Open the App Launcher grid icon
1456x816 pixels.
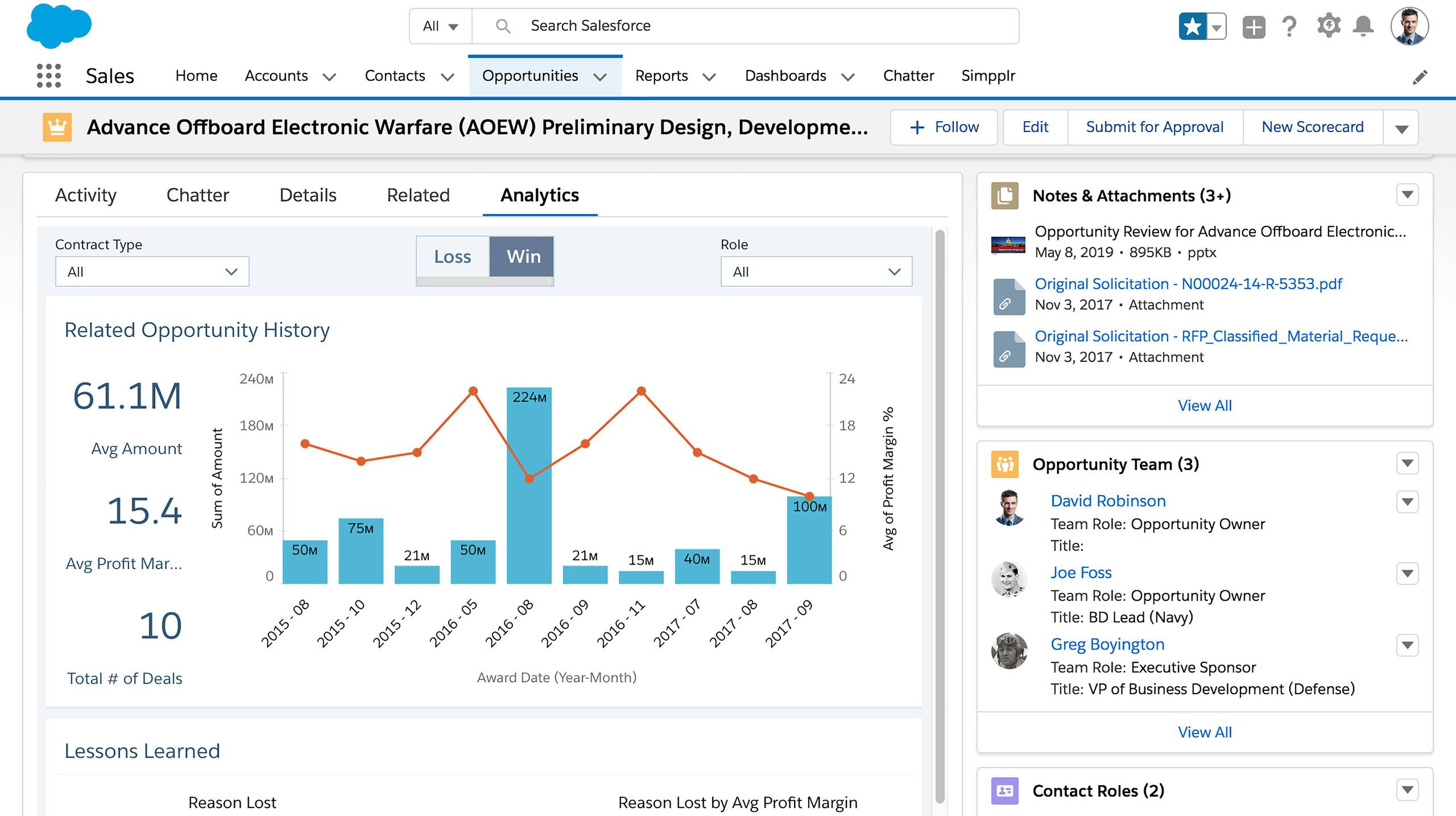point(49,76)
